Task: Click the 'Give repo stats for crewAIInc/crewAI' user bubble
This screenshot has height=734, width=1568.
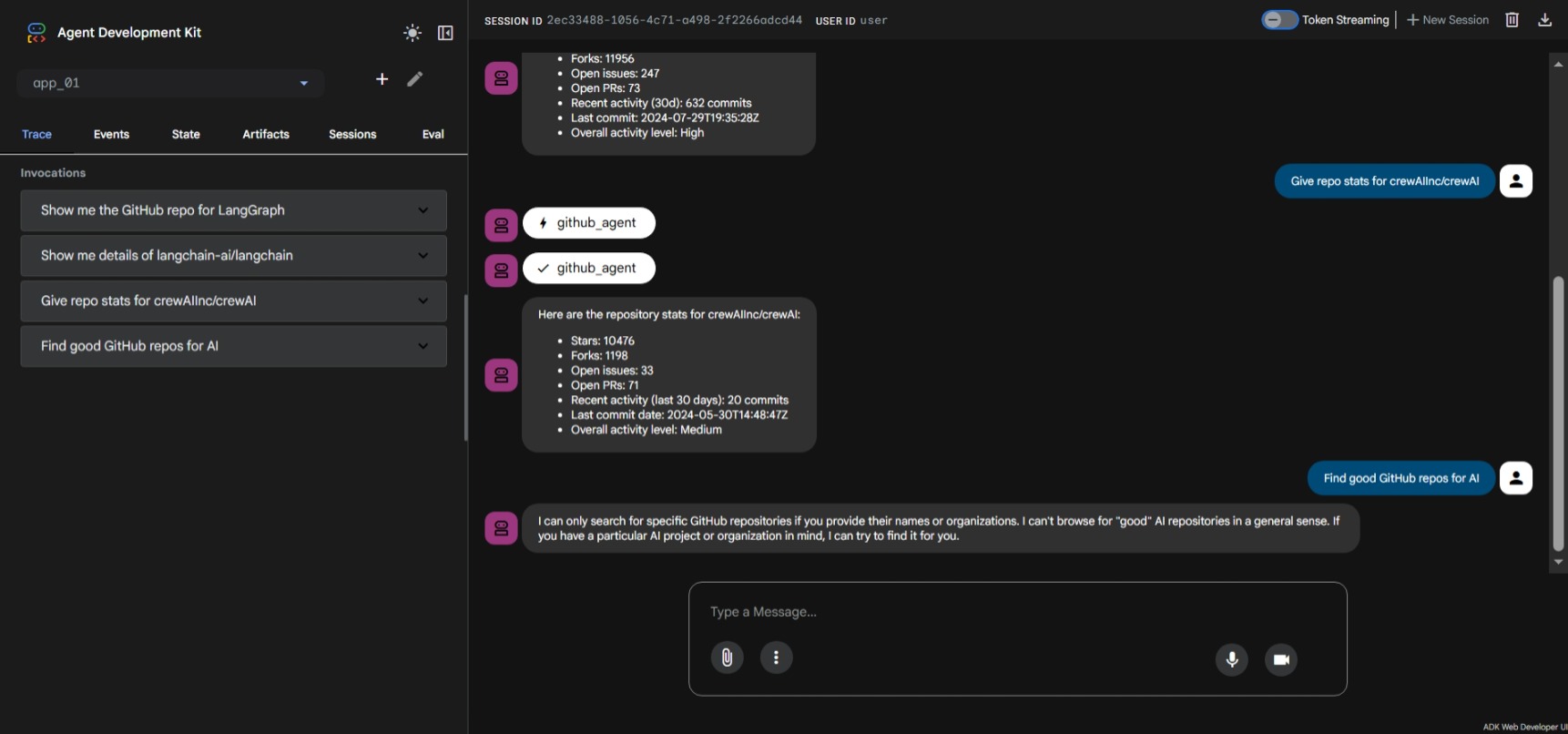Action: (1385, 181)
